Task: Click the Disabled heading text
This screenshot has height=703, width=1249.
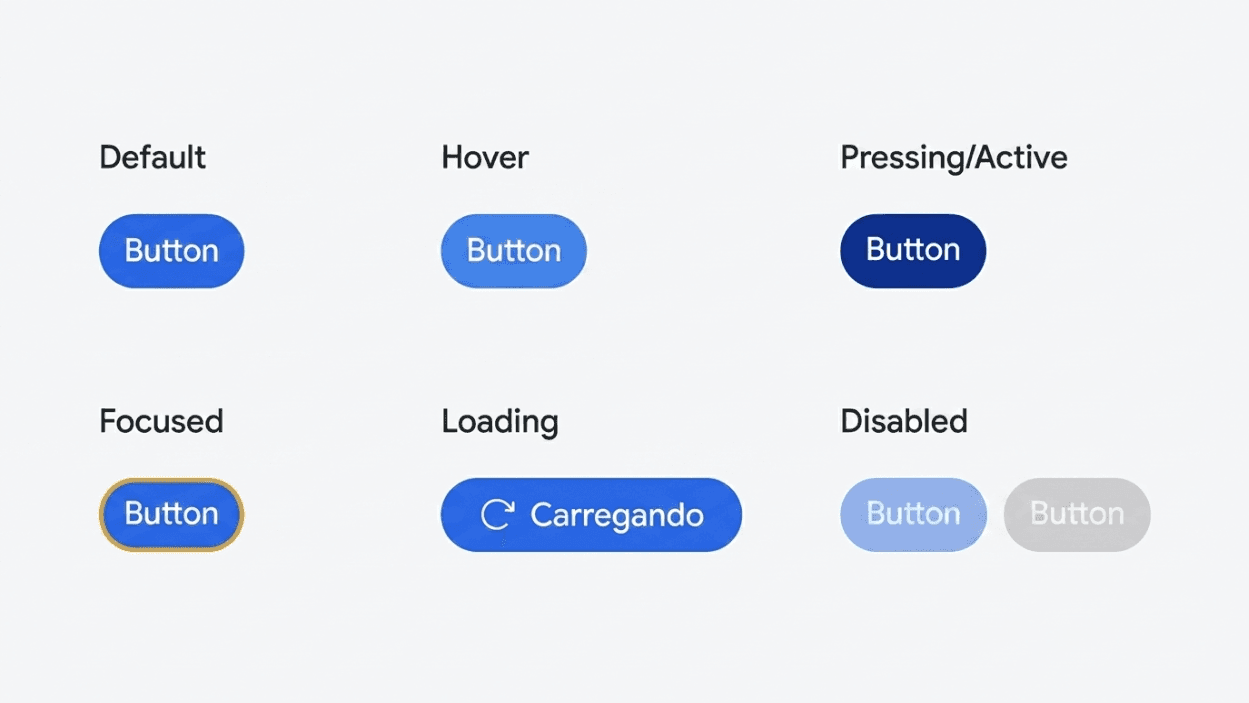Action: click(x=904, y=421)
